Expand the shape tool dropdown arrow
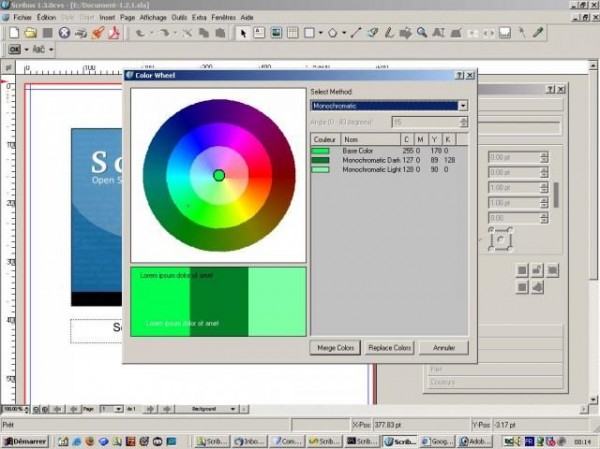 point(320,32)
